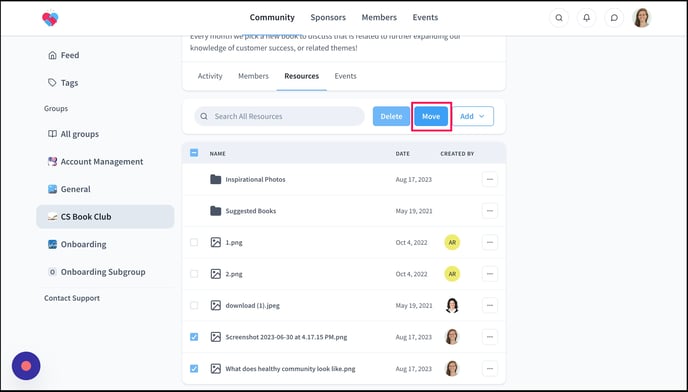
Task: Open Members in top navigation
Action: click(379, 18)
